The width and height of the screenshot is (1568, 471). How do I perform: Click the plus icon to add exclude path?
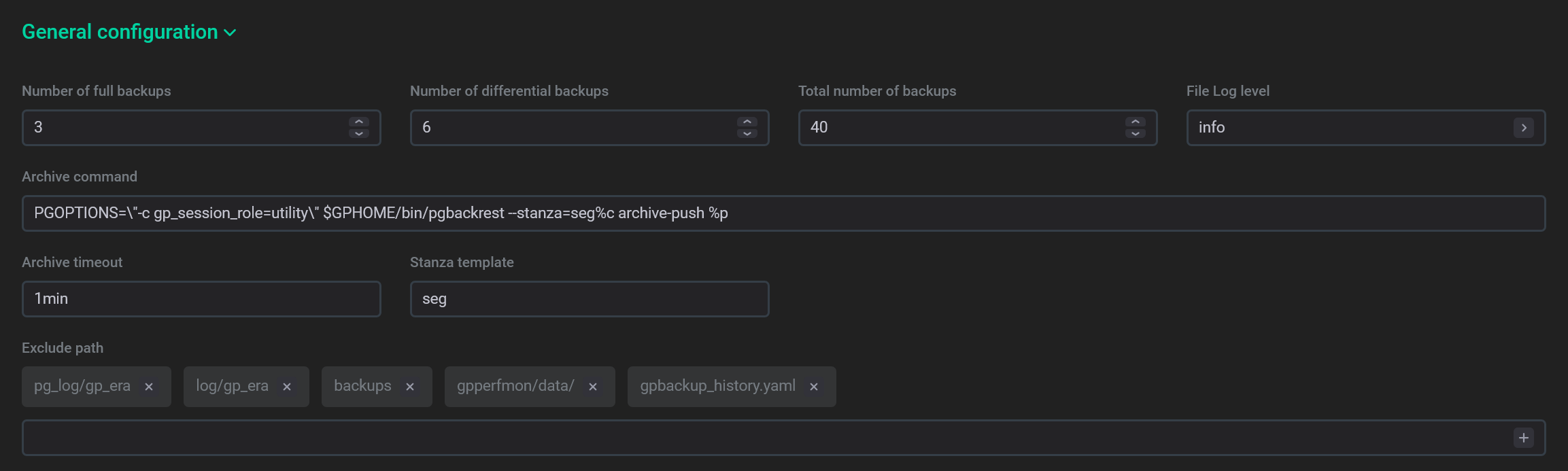pyautogui.click(x=1523, y=438)
